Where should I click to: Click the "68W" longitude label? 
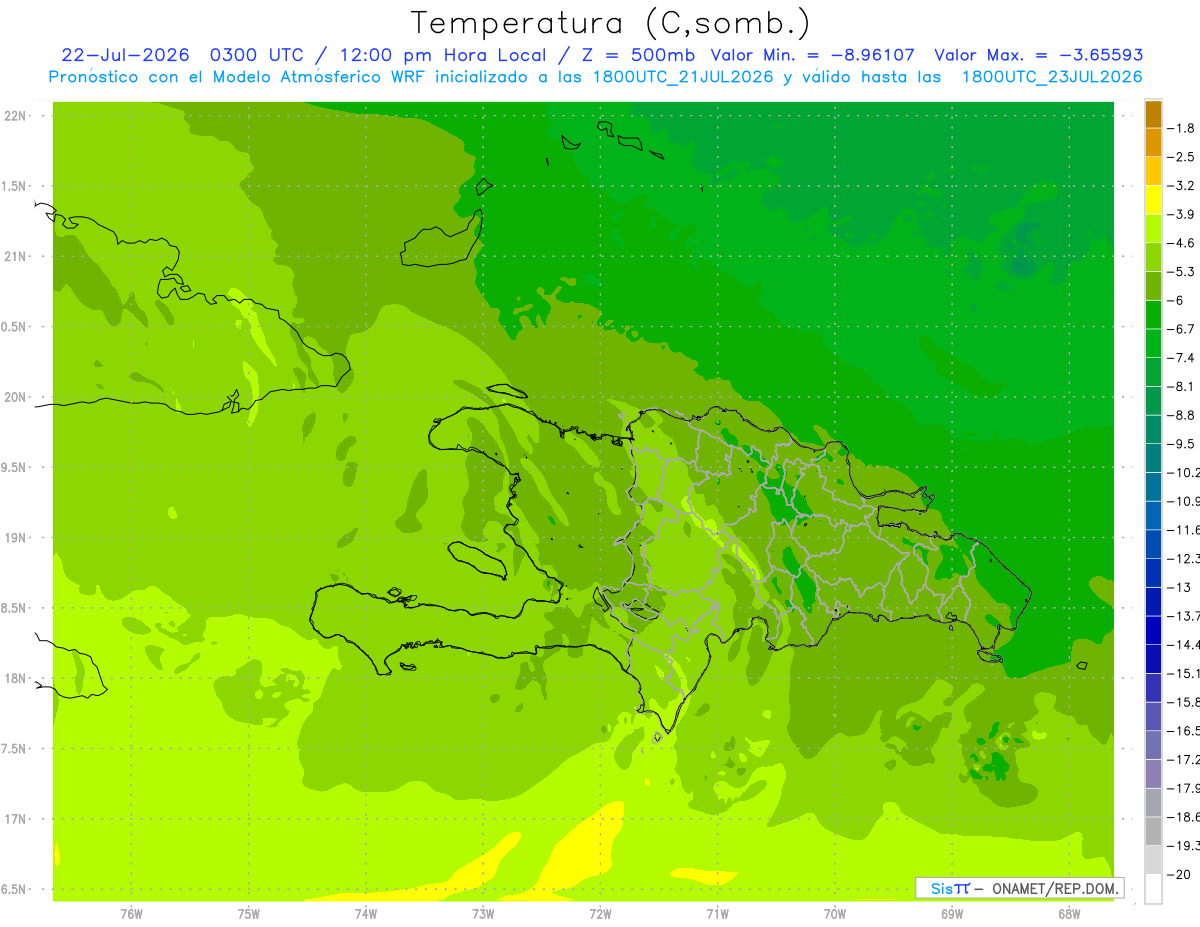(x=1069, y=914)
